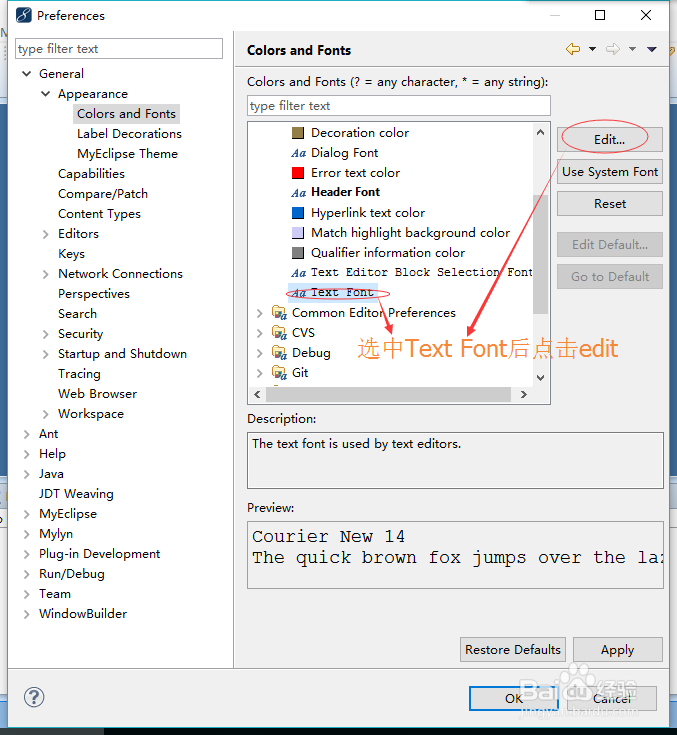Viewport: 677px width, 735px height.
Task: Click the font list scroll up arrow
Action: pyautogui.click(x=540, y=133)
